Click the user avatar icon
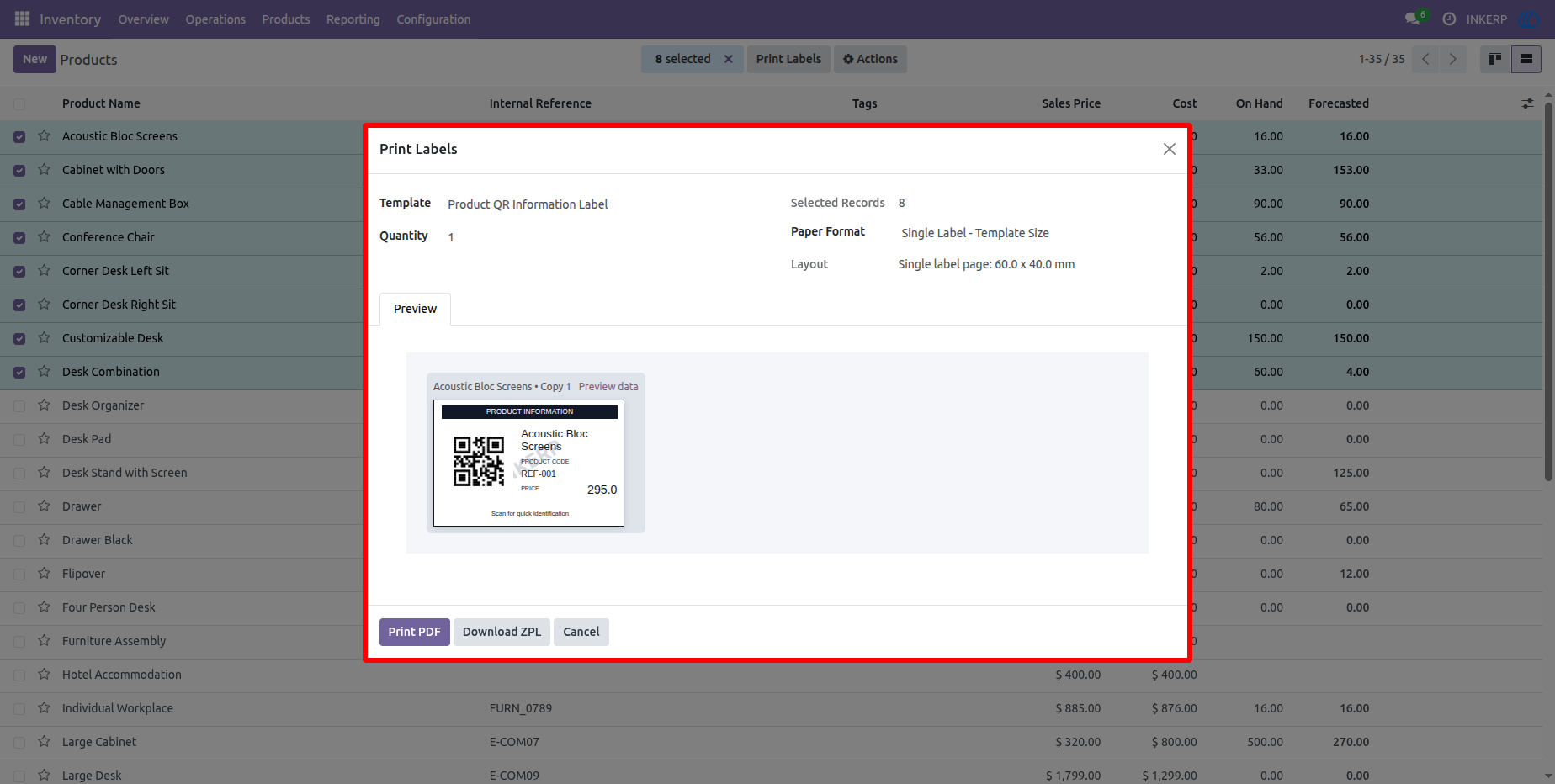This screenshot has width=1555, height=784. pos(1529,19)
